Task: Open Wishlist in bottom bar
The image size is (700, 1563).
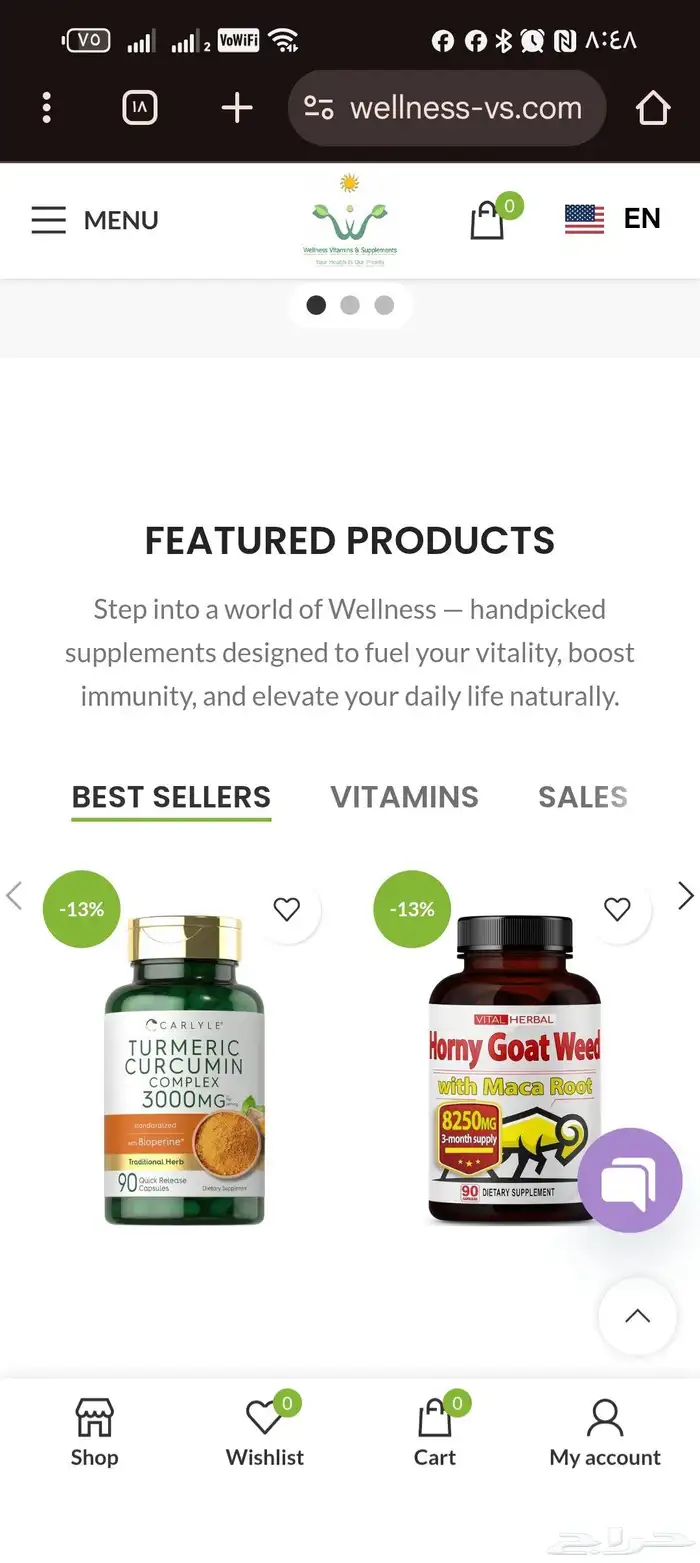Action: (x=265, y=1433)
